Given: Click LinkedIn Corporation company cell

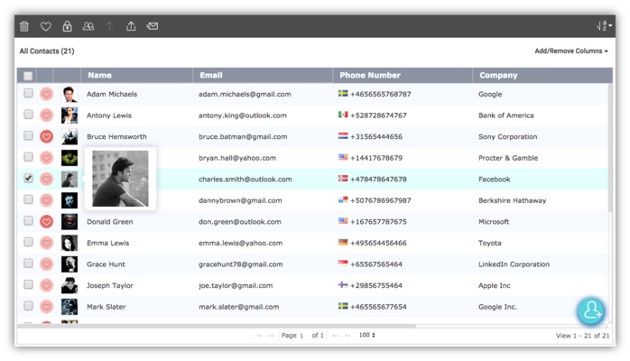Looking at the screenshot, I should (x=513, y=264).
